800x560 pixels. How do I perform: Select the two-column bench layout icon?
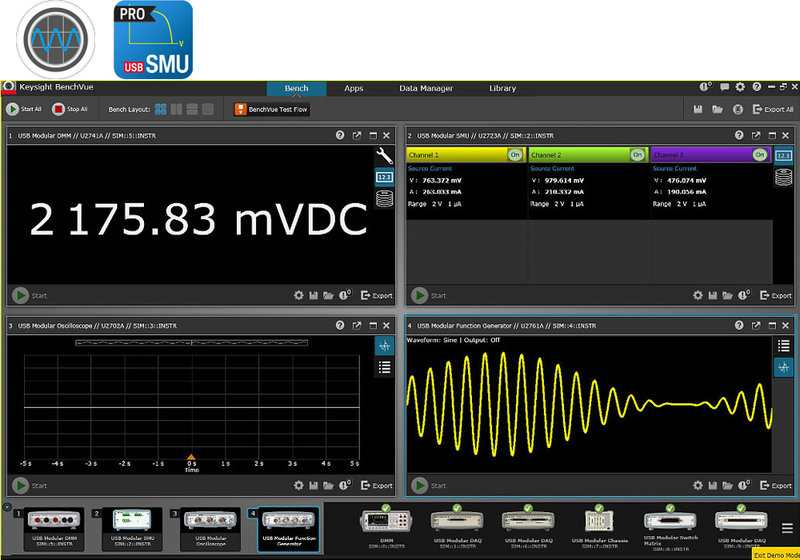click(177, 109)
